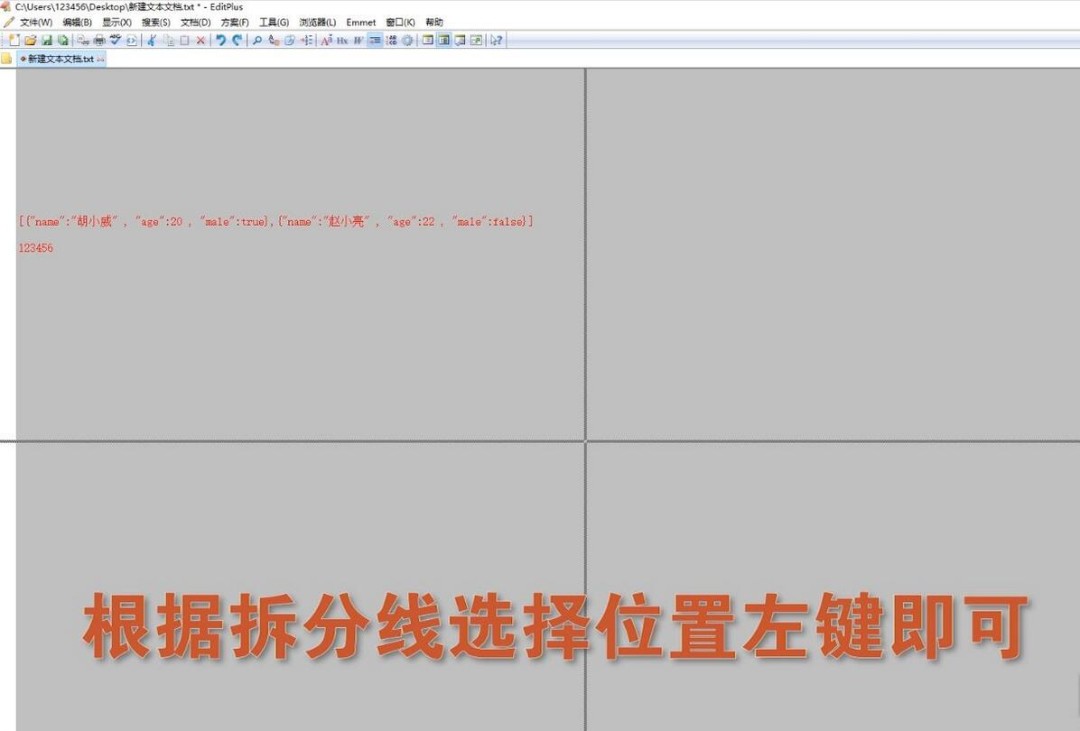
Task: Save the current document
Action: click(48, 40)
